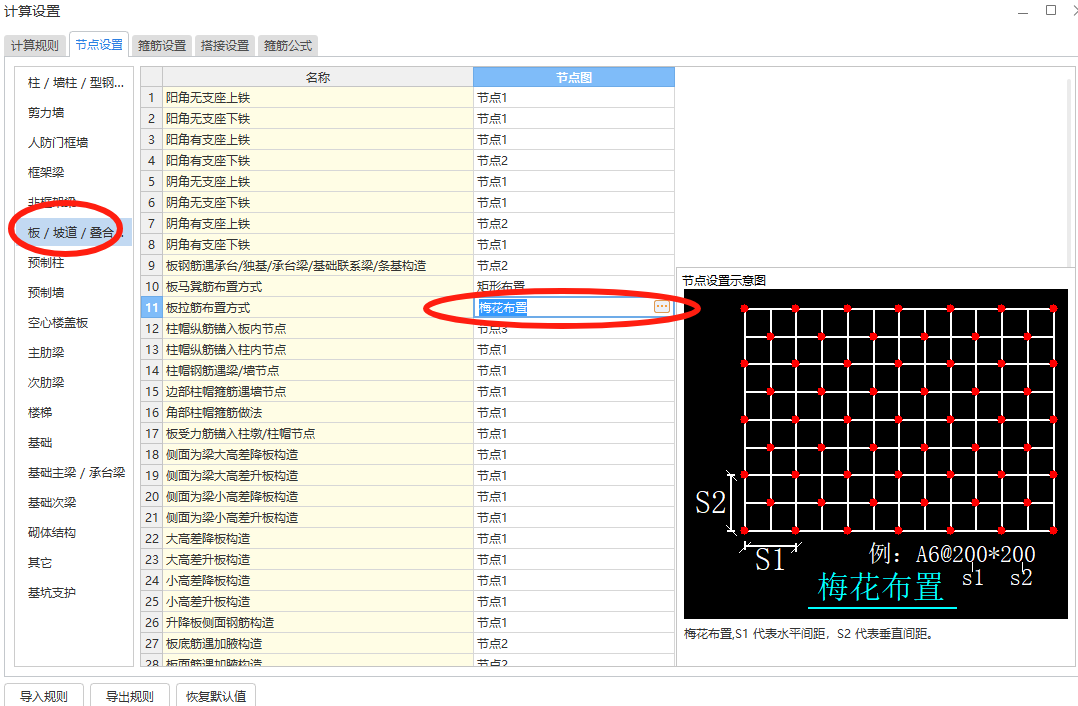Select the 框架梁 category
Screen dimensions: 1078x706
[x=74, y=173]
